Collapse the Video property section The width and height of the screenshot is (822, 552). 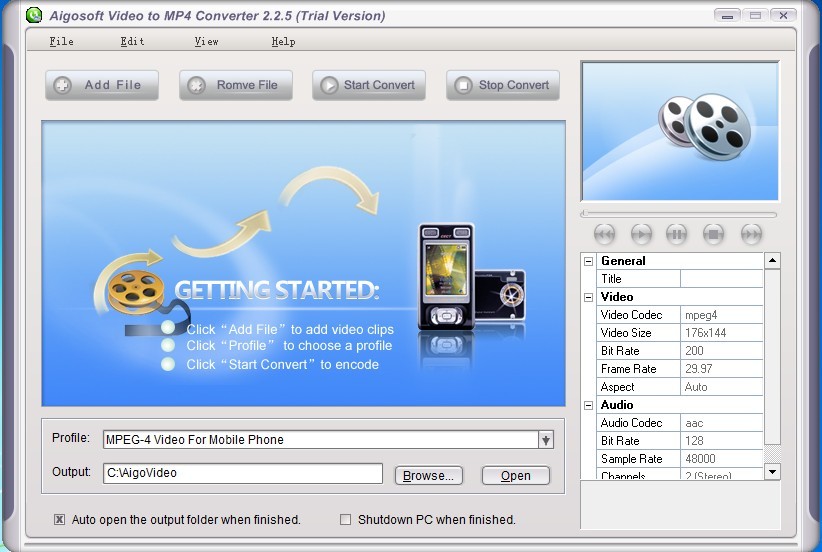[x=588, y=297]
